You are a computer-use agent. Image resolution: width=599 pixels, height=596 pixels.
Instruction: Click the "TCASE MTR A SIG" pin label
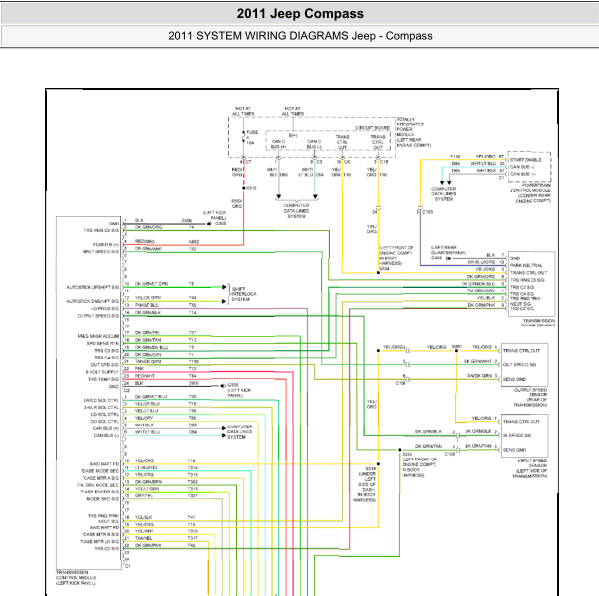coord(100,478)
